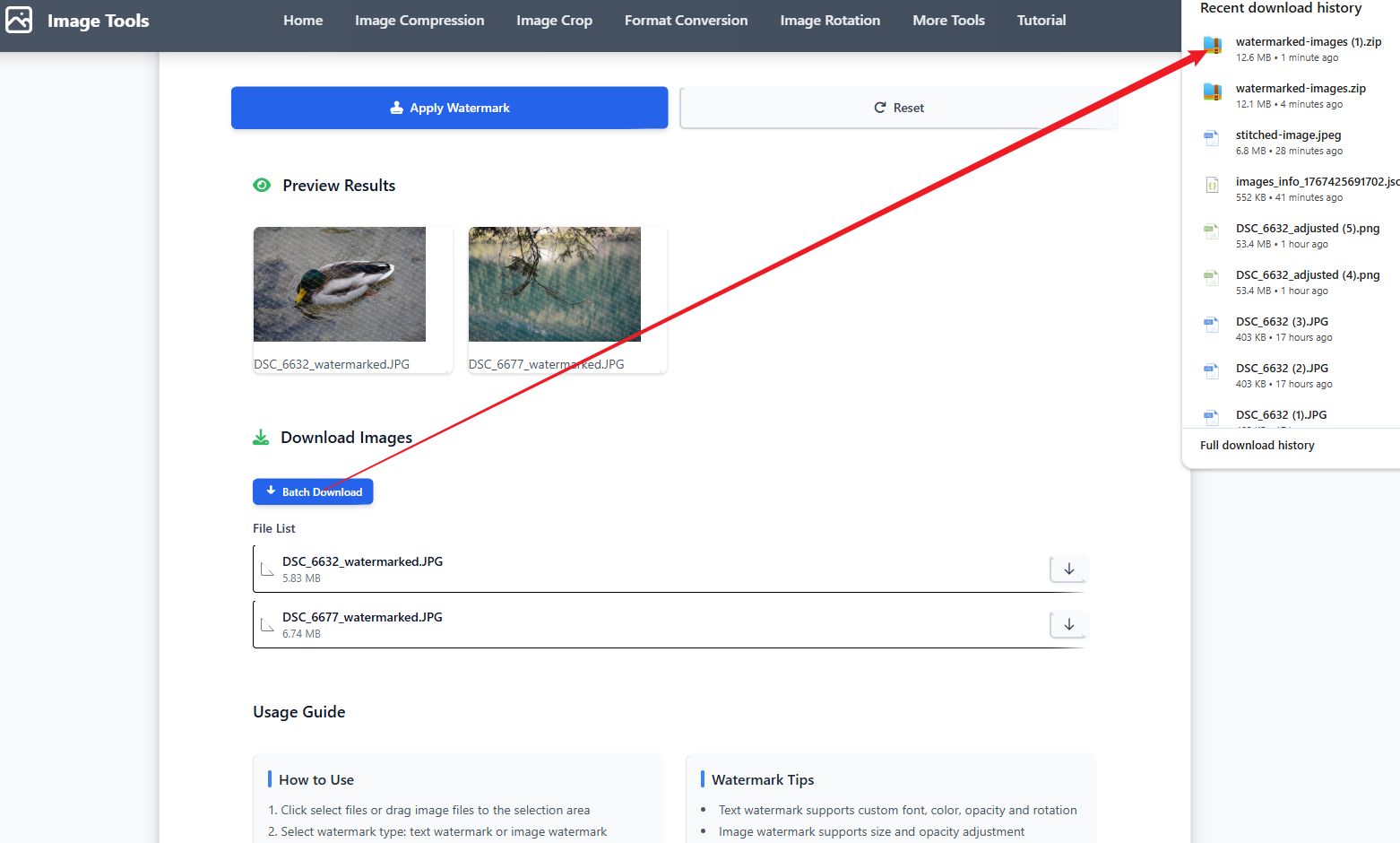
Task: Click the file icon beside DSC_6632_watermarked.JPG in File List
Action: click(267, 569)
